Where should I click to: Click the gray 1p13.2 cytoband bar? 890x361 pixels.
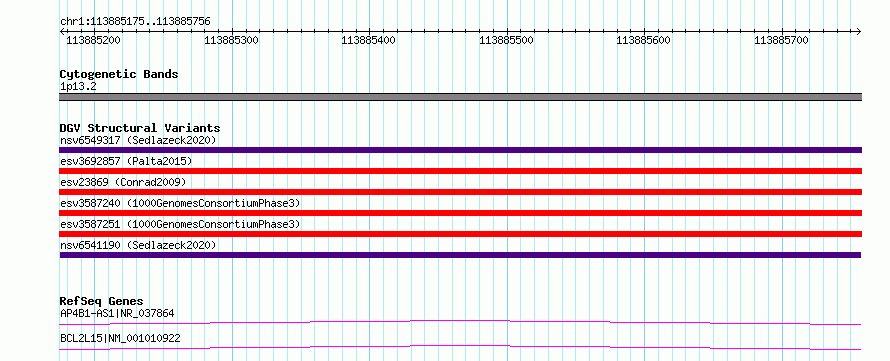(x=460, y=97)
